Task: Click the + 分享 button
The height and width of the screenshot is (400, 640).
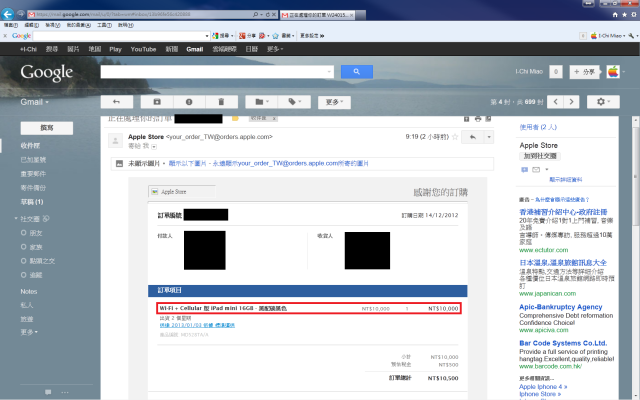Action: [584, 72]
